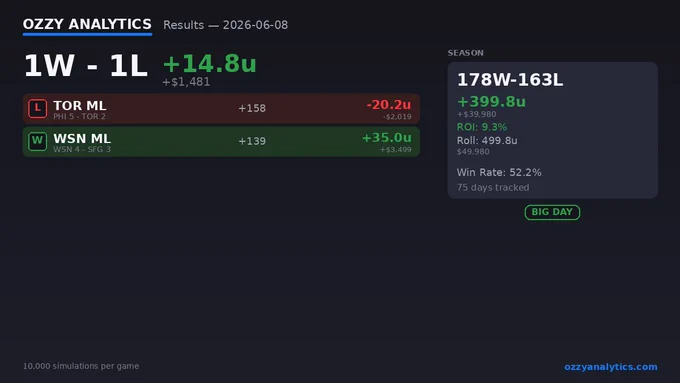Screen dimensions: 680x383
Task: Click the +14.8u daily profit figure
Action: click(x=209, y=64)
